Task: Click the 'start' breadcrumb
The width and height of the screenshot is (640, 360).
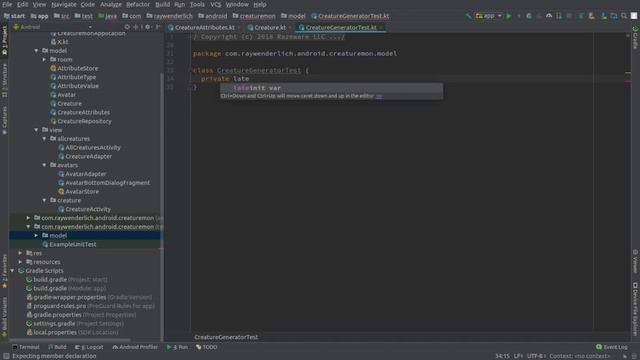Action: (x=14, y=16)
